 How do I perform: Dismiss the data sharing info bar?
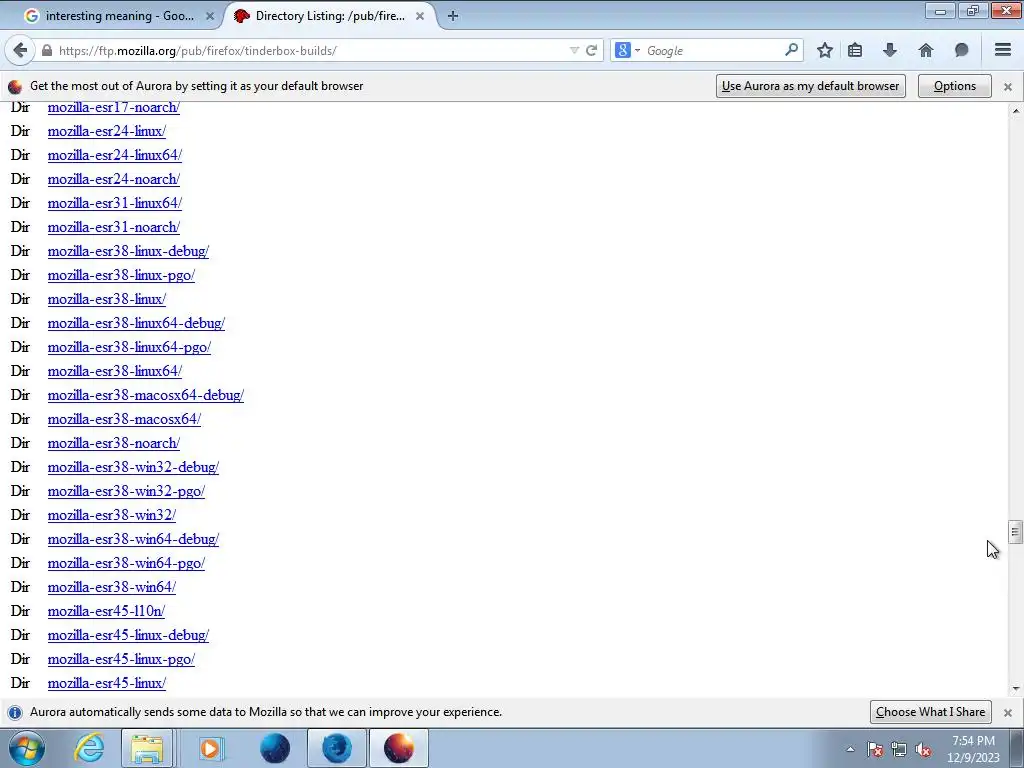tap(1008, 712)
